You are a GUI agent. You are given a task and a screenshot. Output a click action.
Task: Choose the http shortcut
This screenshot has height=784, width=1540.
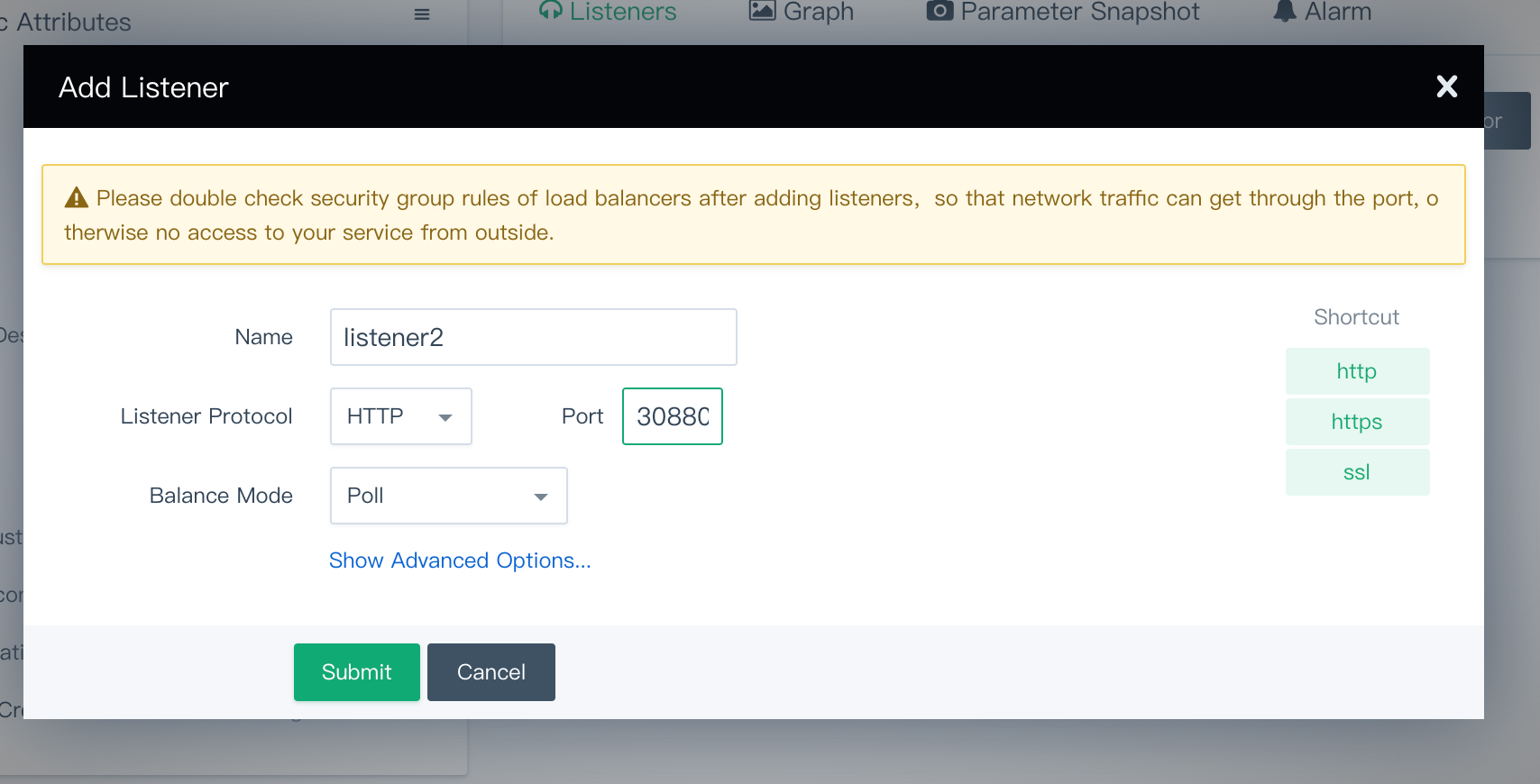[1357, 371]
